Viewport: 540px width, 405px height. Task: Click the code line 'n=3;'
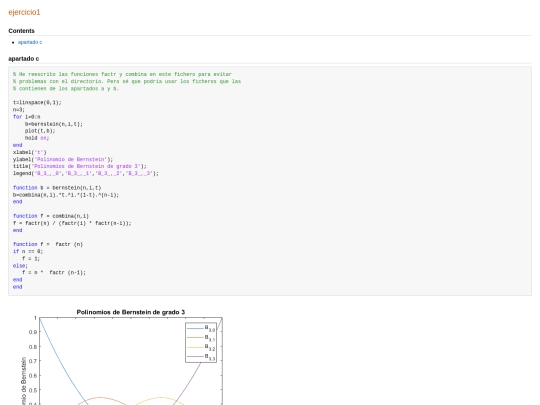click(19, 110)
